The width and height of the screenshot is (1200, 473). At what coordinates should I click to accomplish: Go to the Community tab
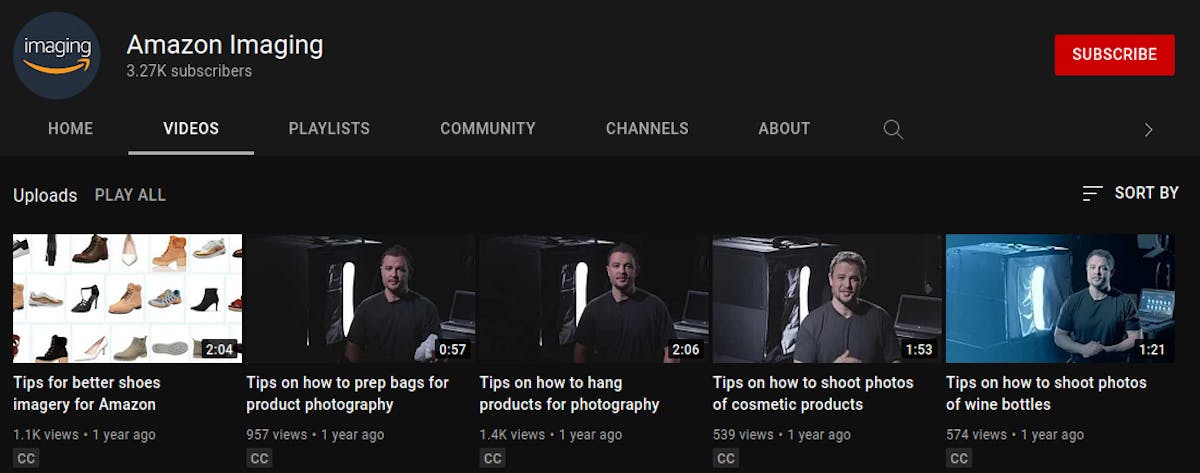pos(488,129)
